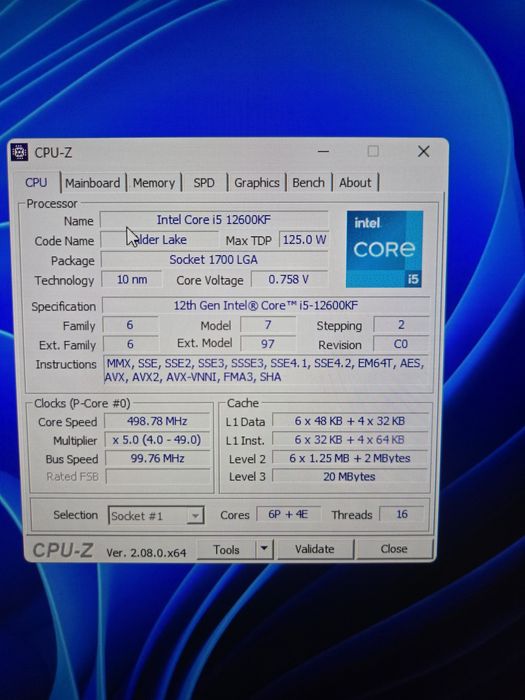525x700 pixels.
Task: Go to the Graphics tab
Action: (257, 183)
